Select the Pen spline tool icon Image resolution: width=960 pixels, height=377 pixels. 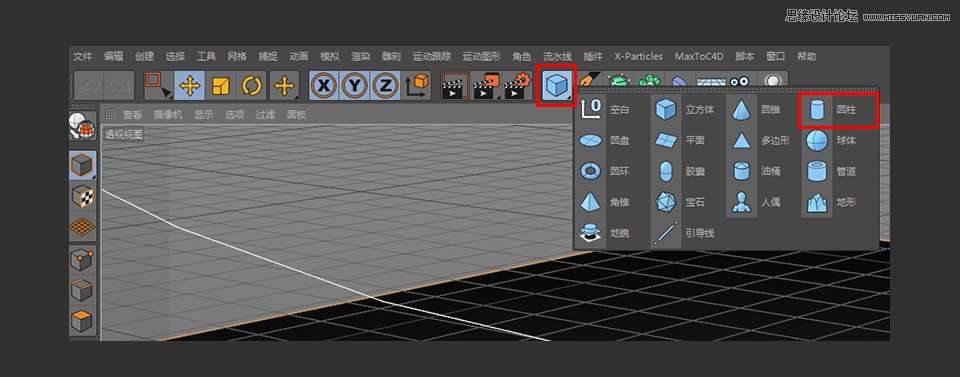(589, 80)
